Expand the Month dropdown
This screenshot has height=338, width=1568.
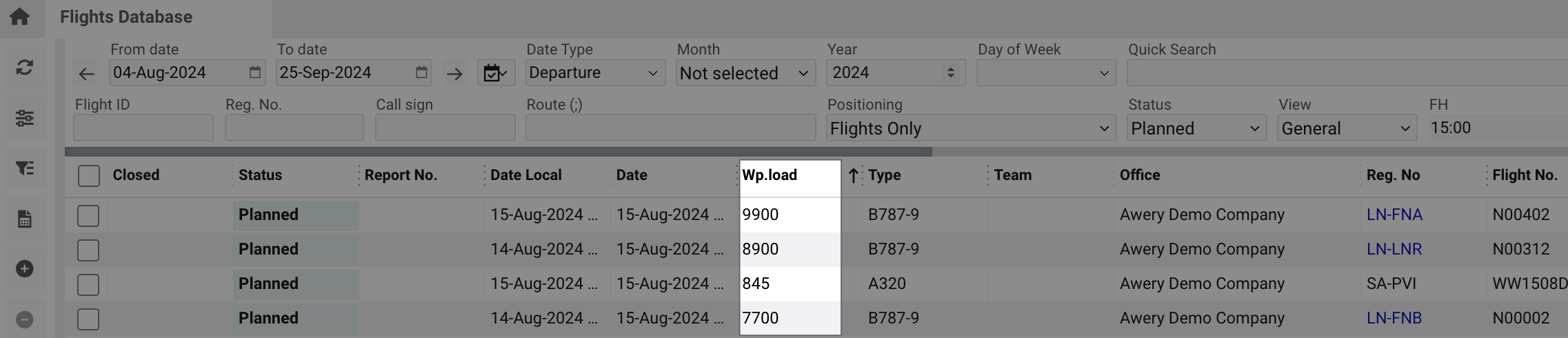[745, 73]
